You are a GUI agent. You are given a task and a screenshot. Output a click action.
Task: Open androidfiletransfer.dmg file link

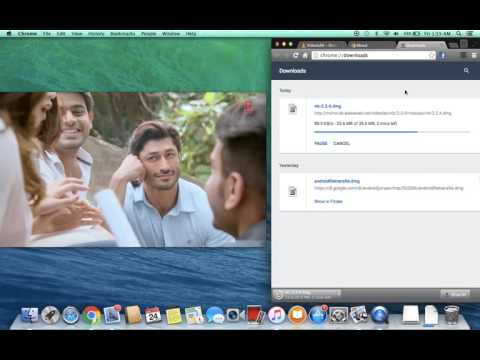click(x=337, y=181)
